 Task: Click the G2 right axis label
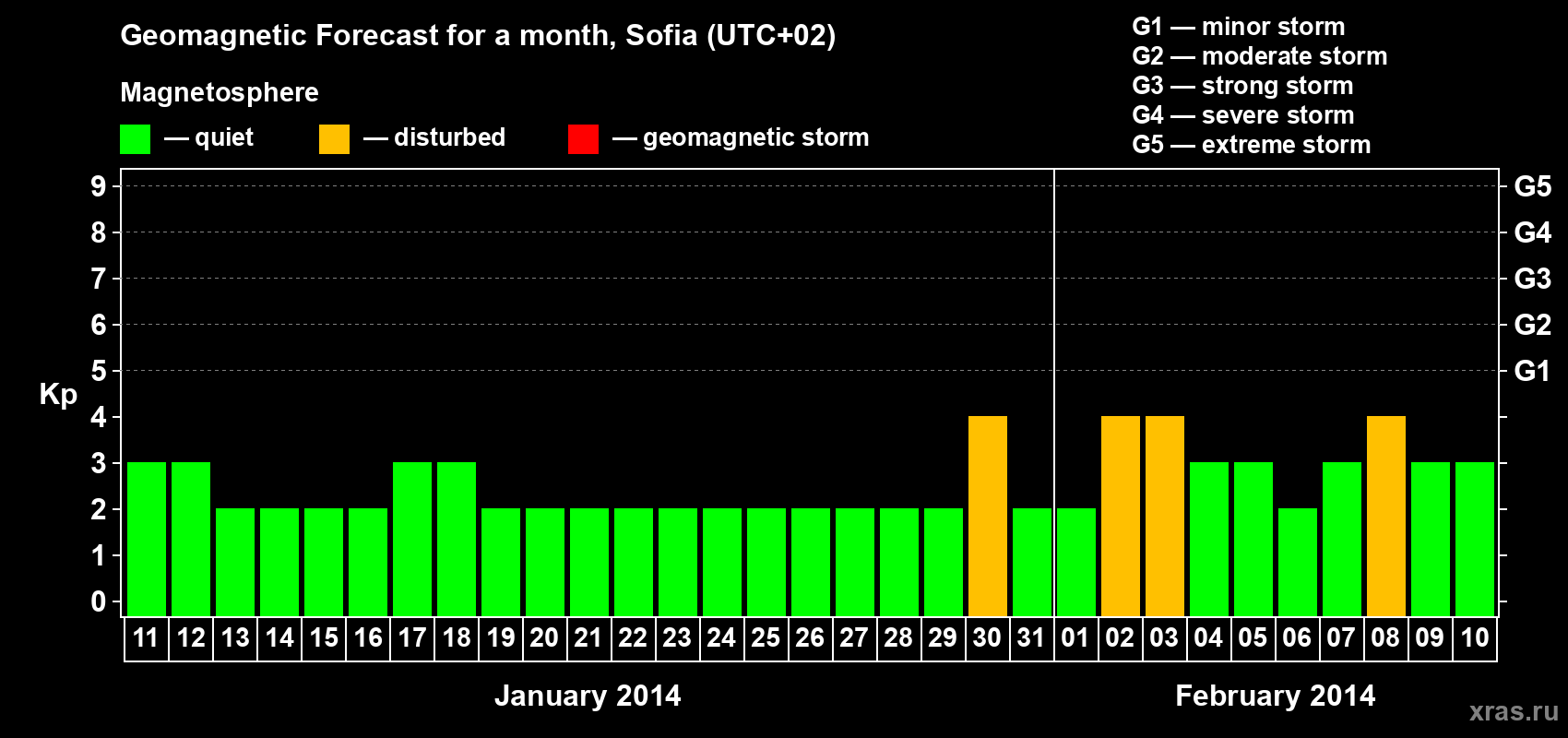(x=1533, y=325)
